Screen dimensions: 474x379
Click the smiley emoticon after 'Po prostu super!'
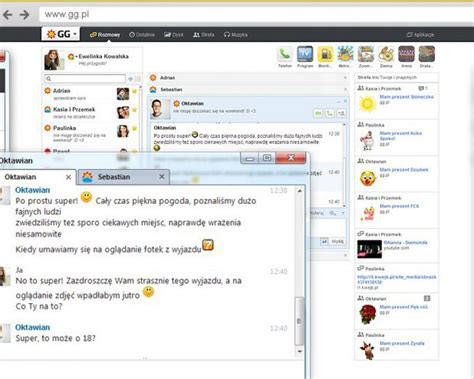click(86, 197)
